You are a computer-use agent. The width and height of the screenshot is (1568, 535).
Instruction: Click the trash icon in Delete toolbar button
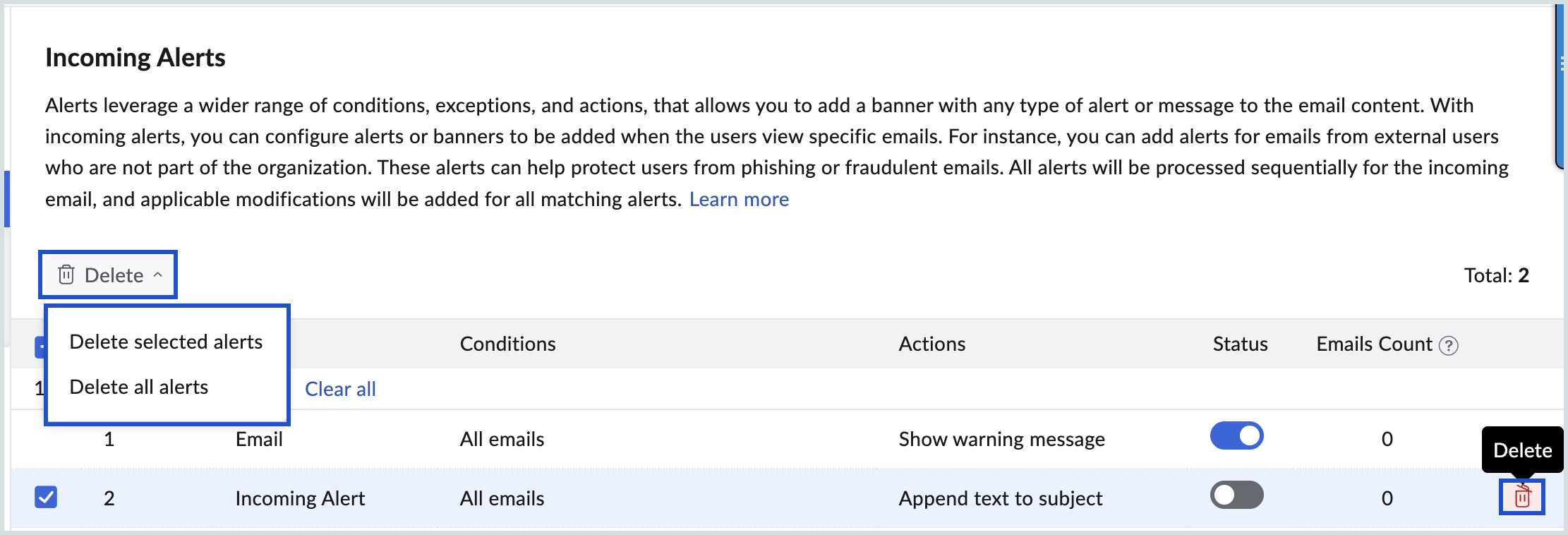66,275
